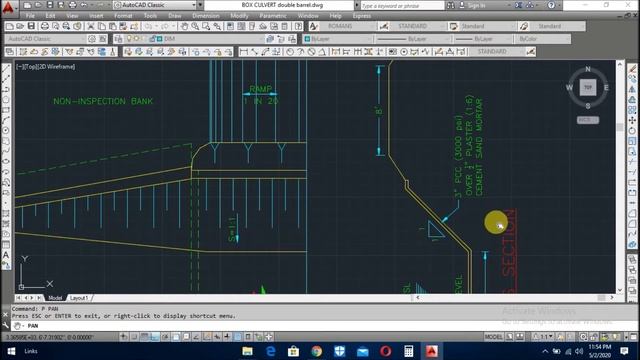
Task: Click the Rotate tool in Modify toolbar
Action: [632, 131]
